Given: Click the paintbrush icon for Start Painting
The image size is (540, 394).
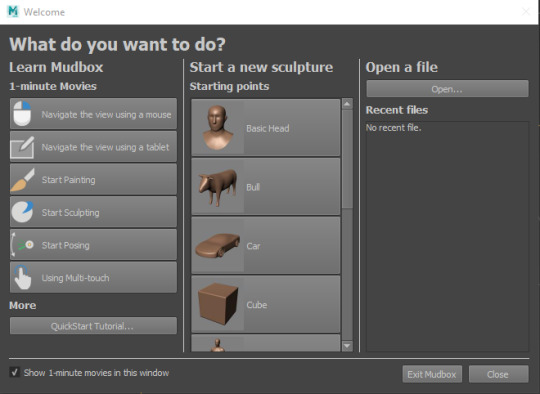Looking at the screenshot, I should click(x=23, y=180).
